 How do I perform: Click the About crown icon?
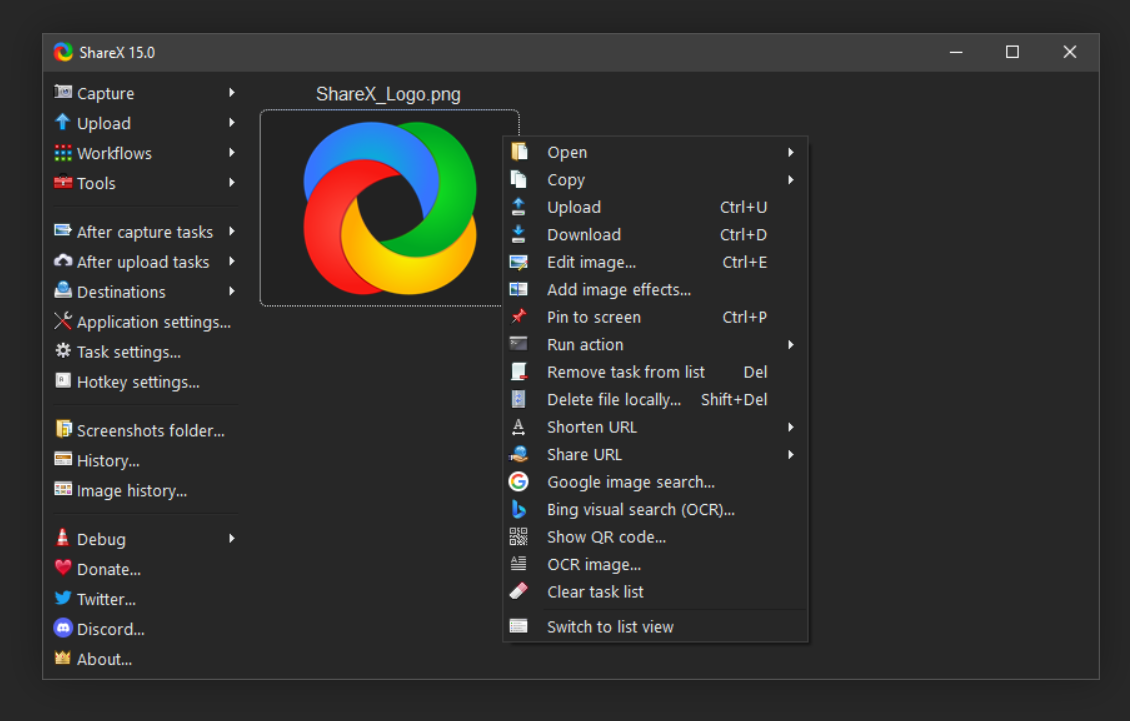pos(63,658)
